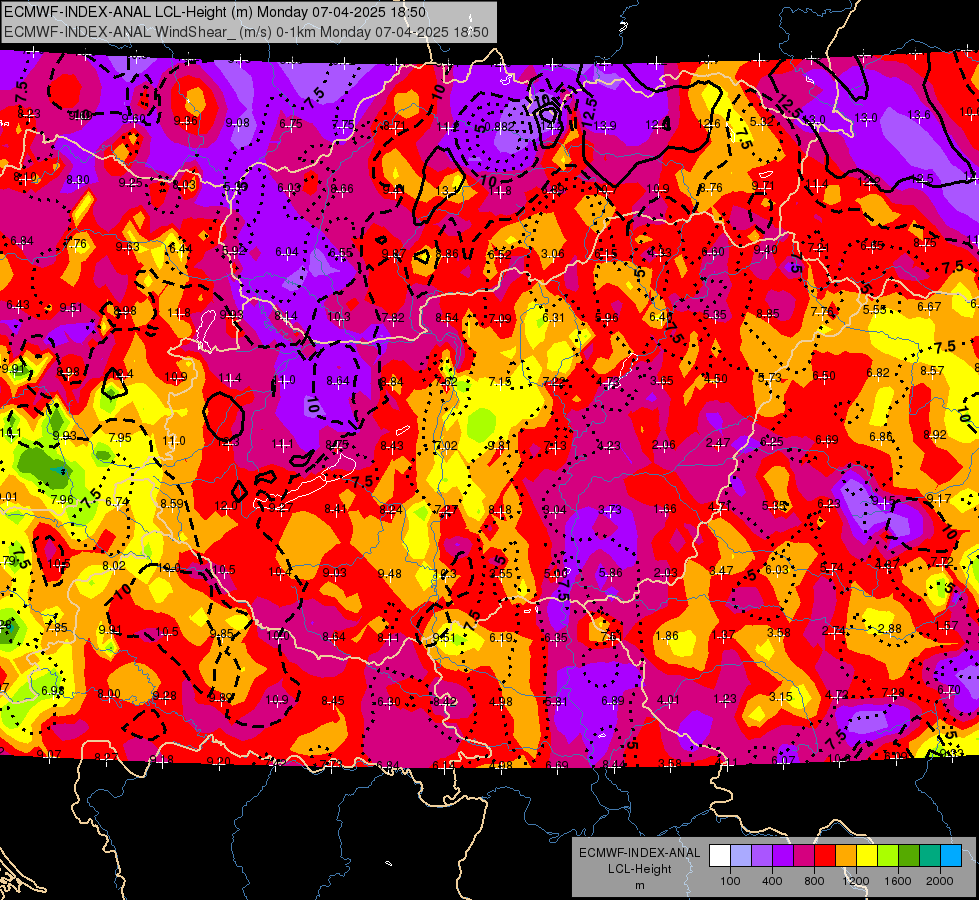Click the grid value 2.55
979x900 pixels.
(501, 574)
